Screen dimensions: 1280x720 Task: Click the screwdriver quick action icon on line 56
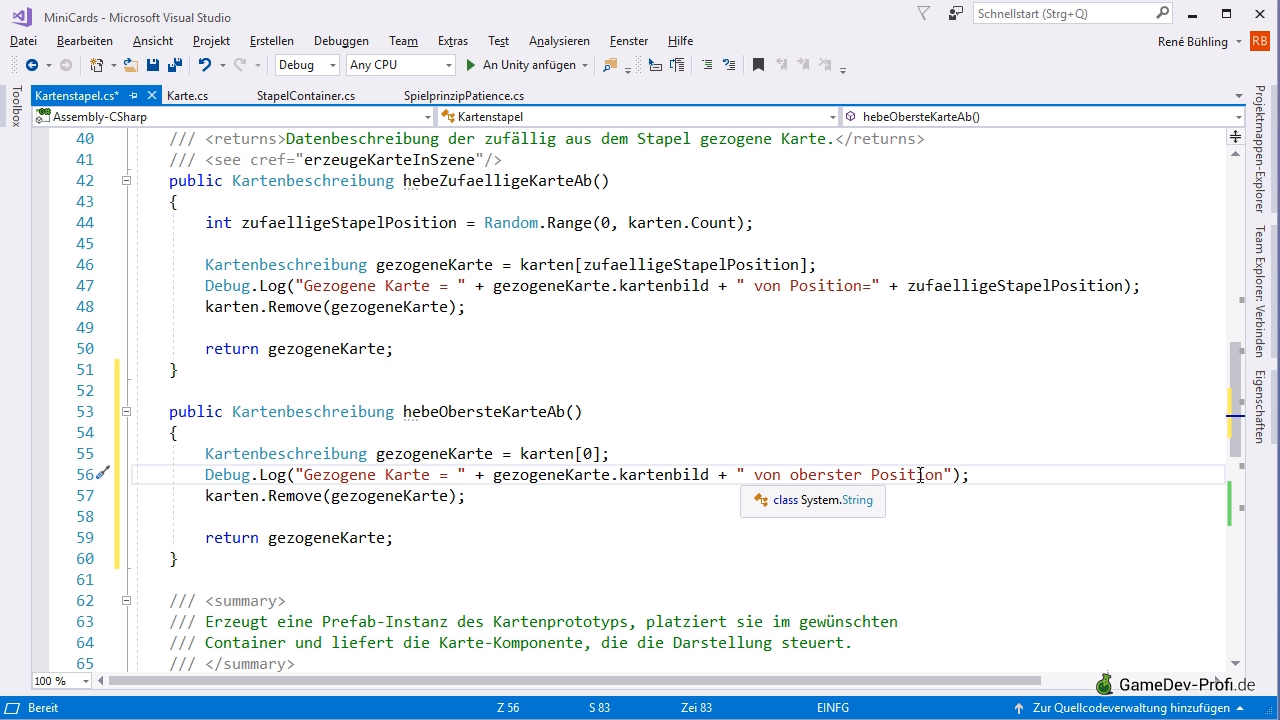tap(103, 474)
